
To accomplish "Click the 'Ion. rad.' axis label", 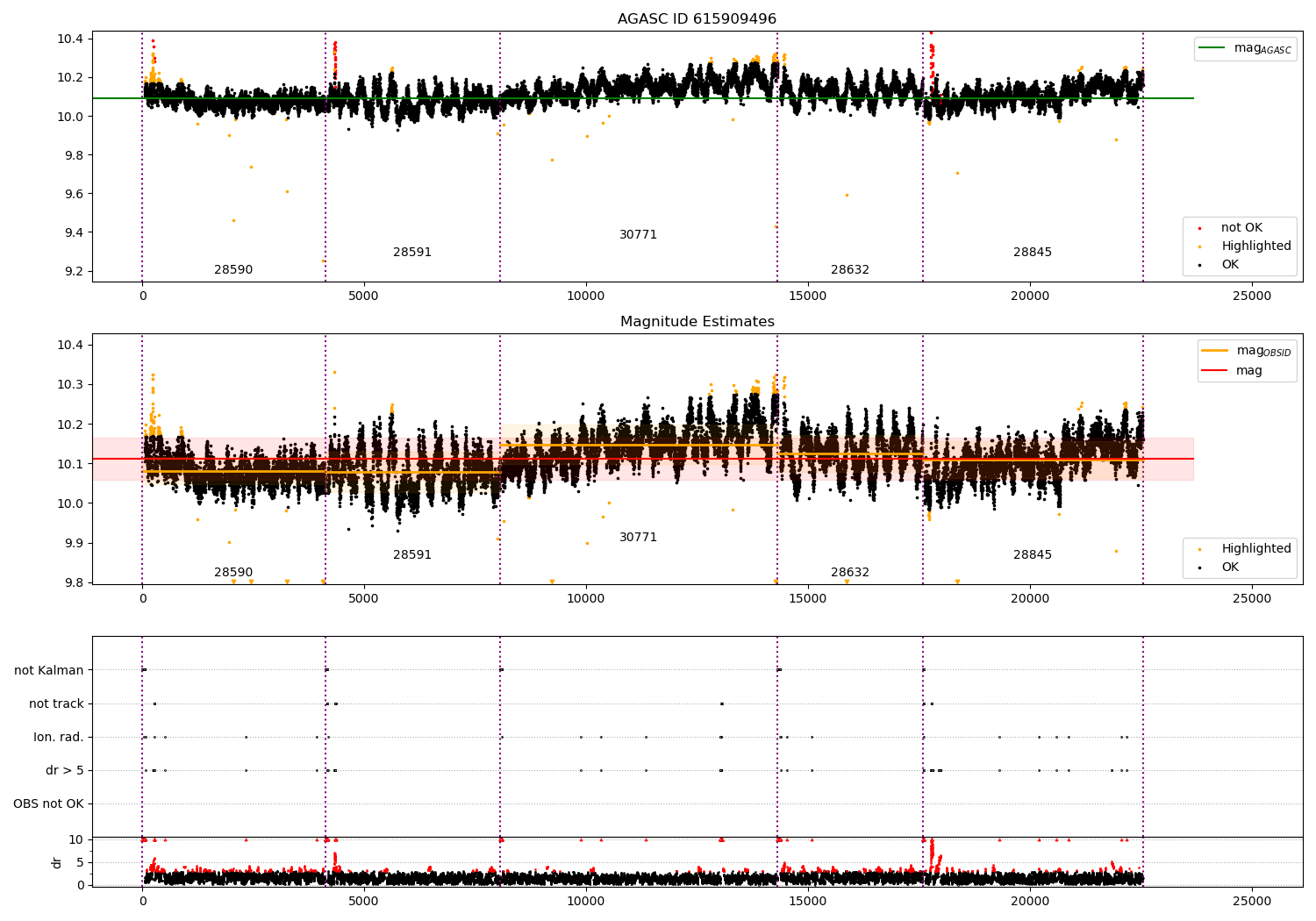I will [x=59, y=737].
